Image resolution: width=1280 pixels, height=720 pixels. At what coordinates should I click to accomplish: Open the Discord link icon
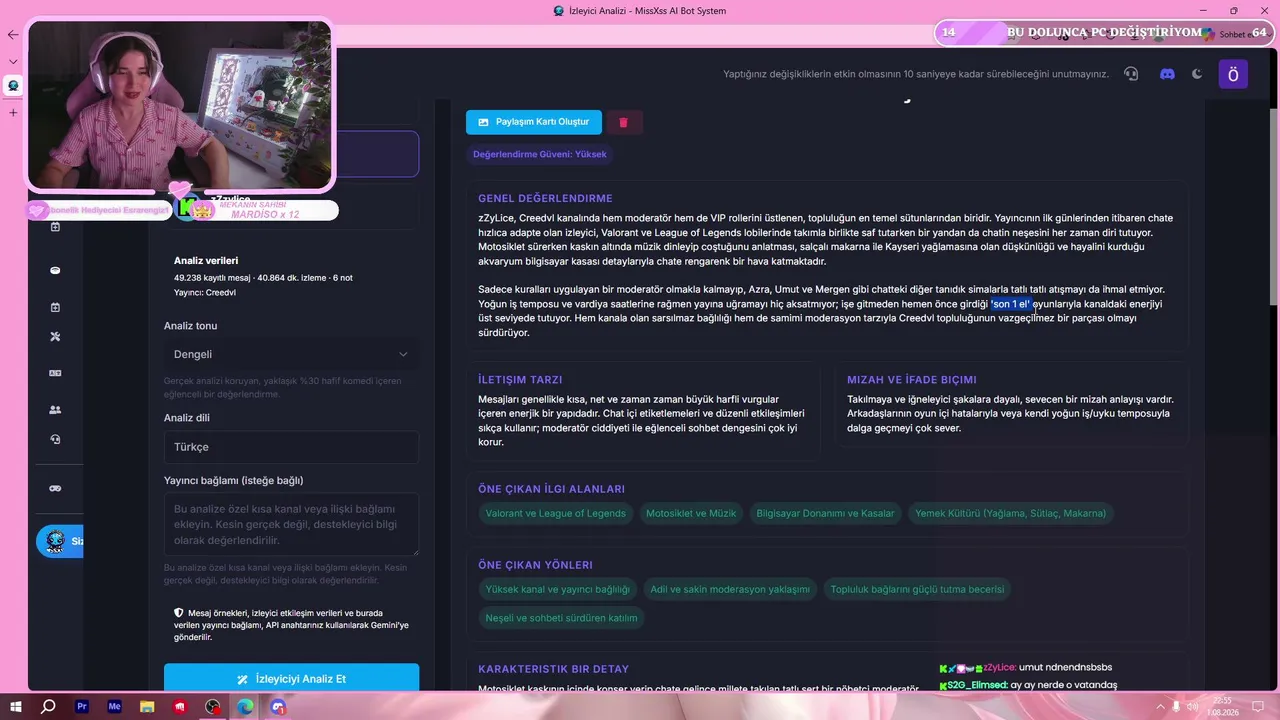(x=1167, y=74)
